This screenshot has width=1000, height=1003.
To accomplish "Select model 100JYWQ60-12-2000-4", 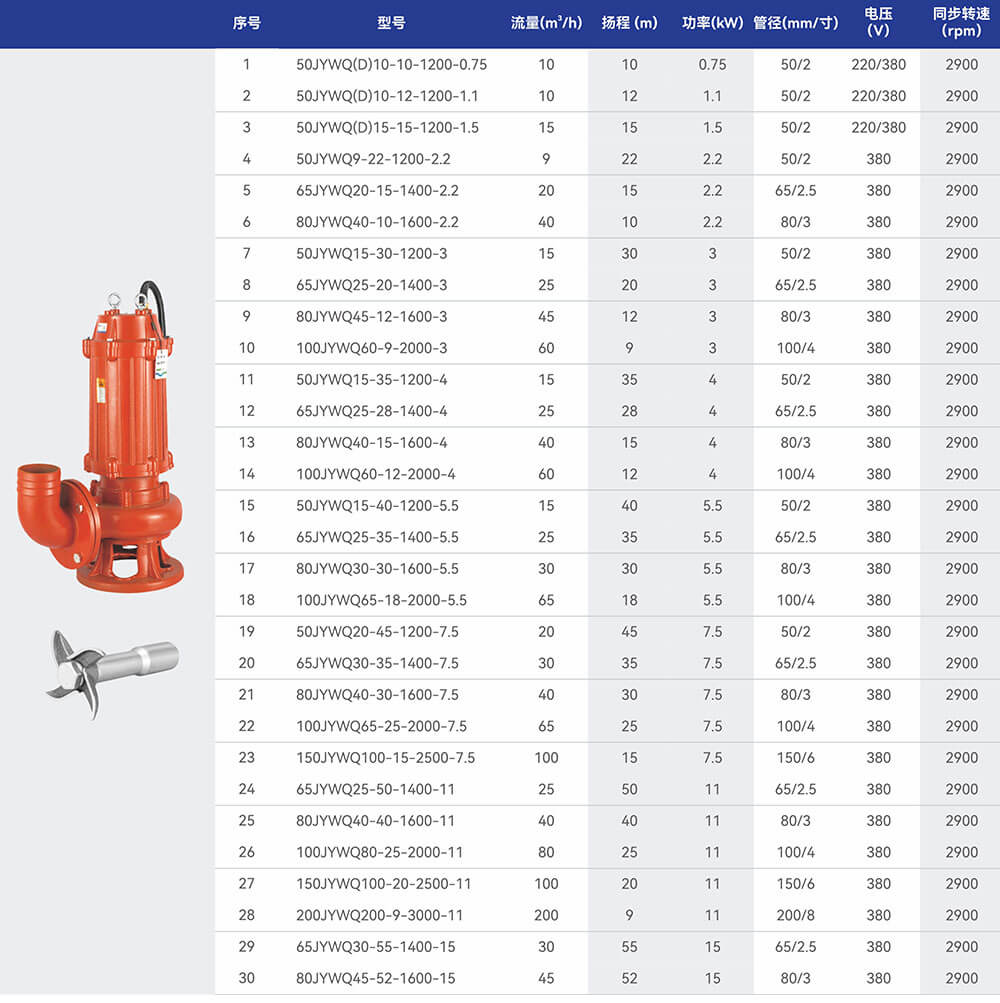I will pyautogui.click(x=376, y=474).
